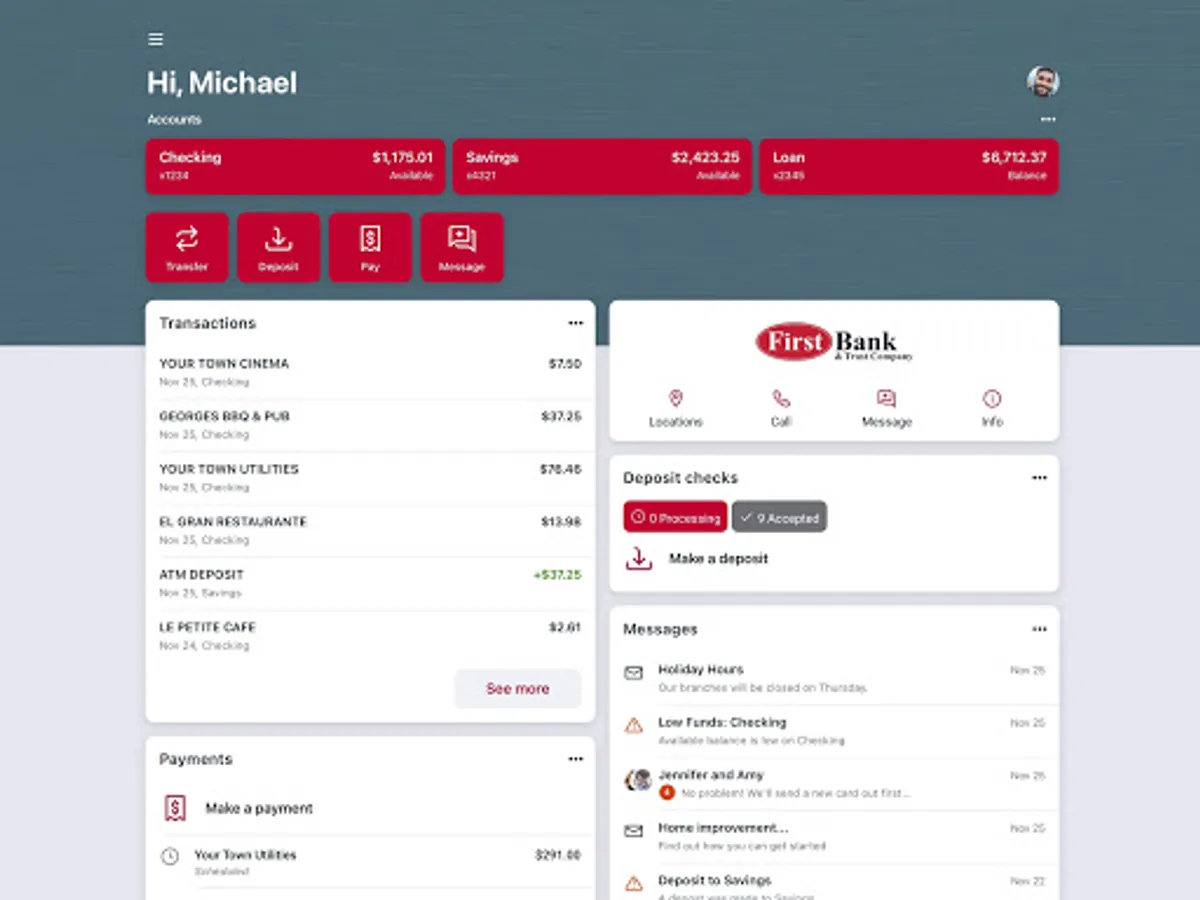Open the Loan account card
The height and width of the screenshot is (900, 1200).
(909, 166)
